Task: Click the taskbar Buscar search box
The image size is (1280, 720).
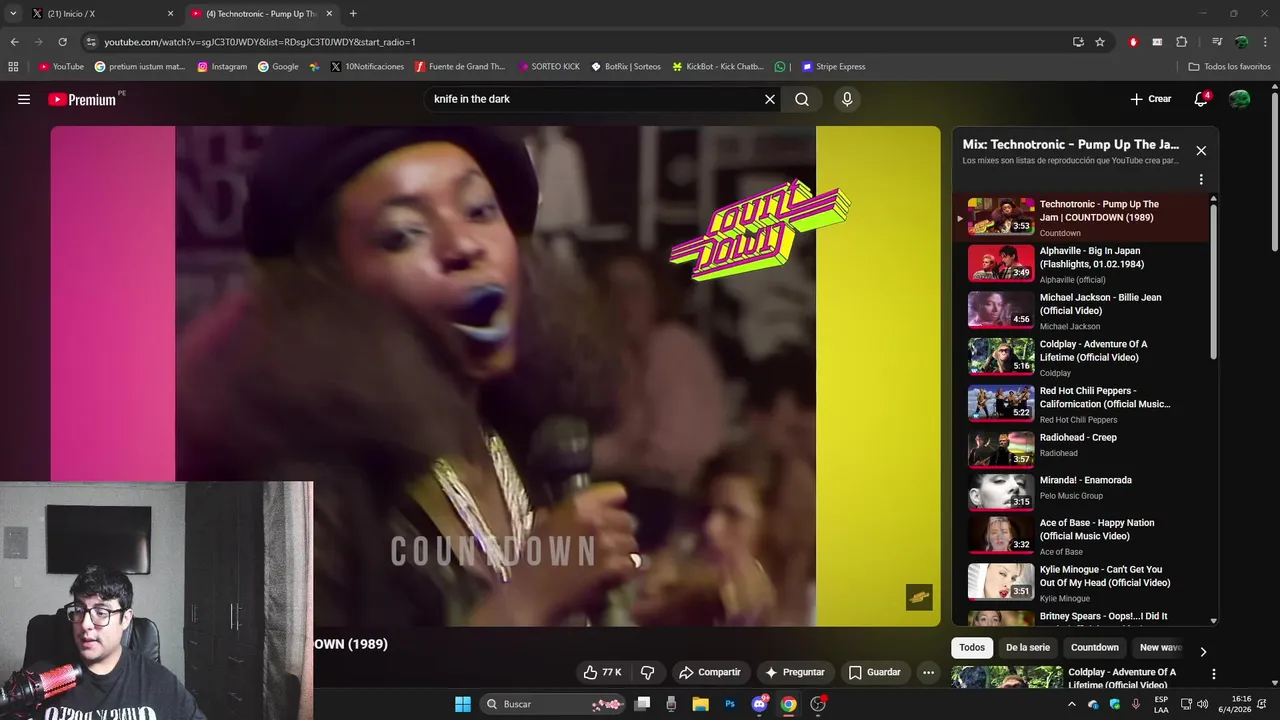Action: click(553, 704)
